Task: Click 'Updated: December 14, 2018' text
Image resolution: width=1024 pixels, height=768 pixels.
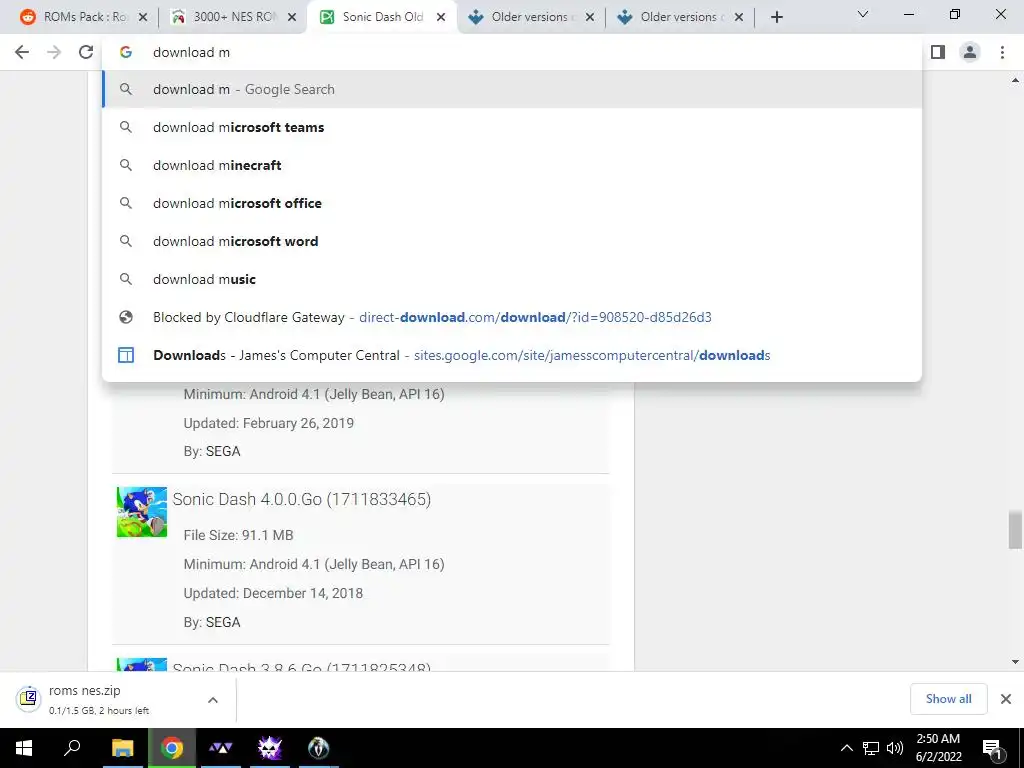Action: pyautogui.click(x=273, y=593)
